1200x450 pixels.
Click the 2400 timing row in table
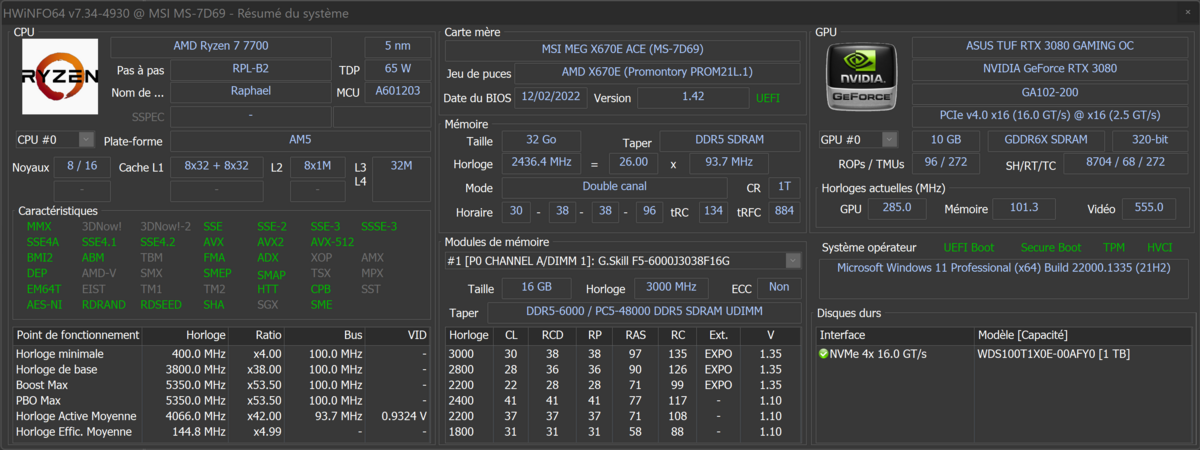click(622, 400)
